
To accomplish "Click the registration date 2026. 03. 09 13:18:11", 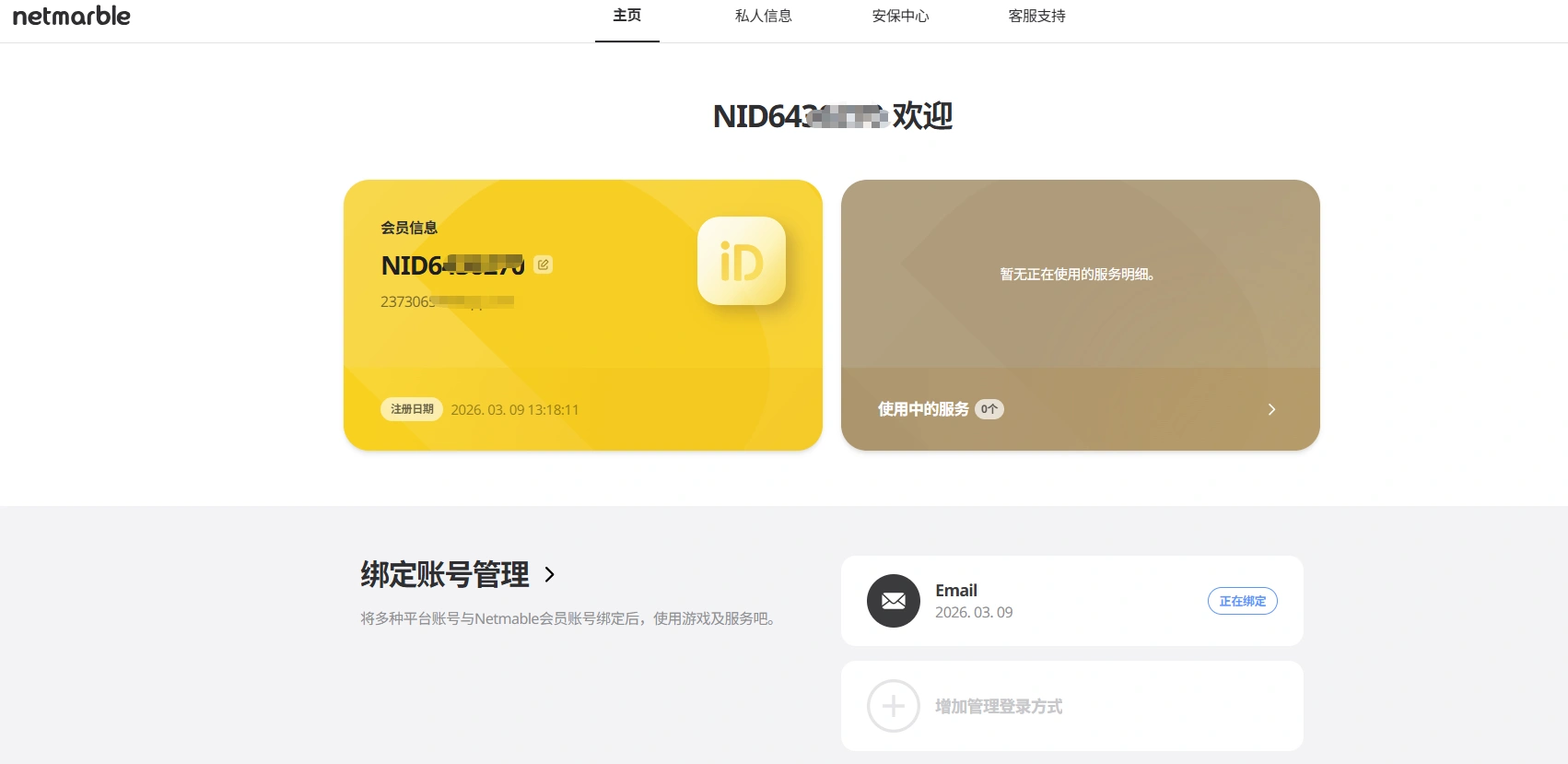I will [x=515, y=410].
